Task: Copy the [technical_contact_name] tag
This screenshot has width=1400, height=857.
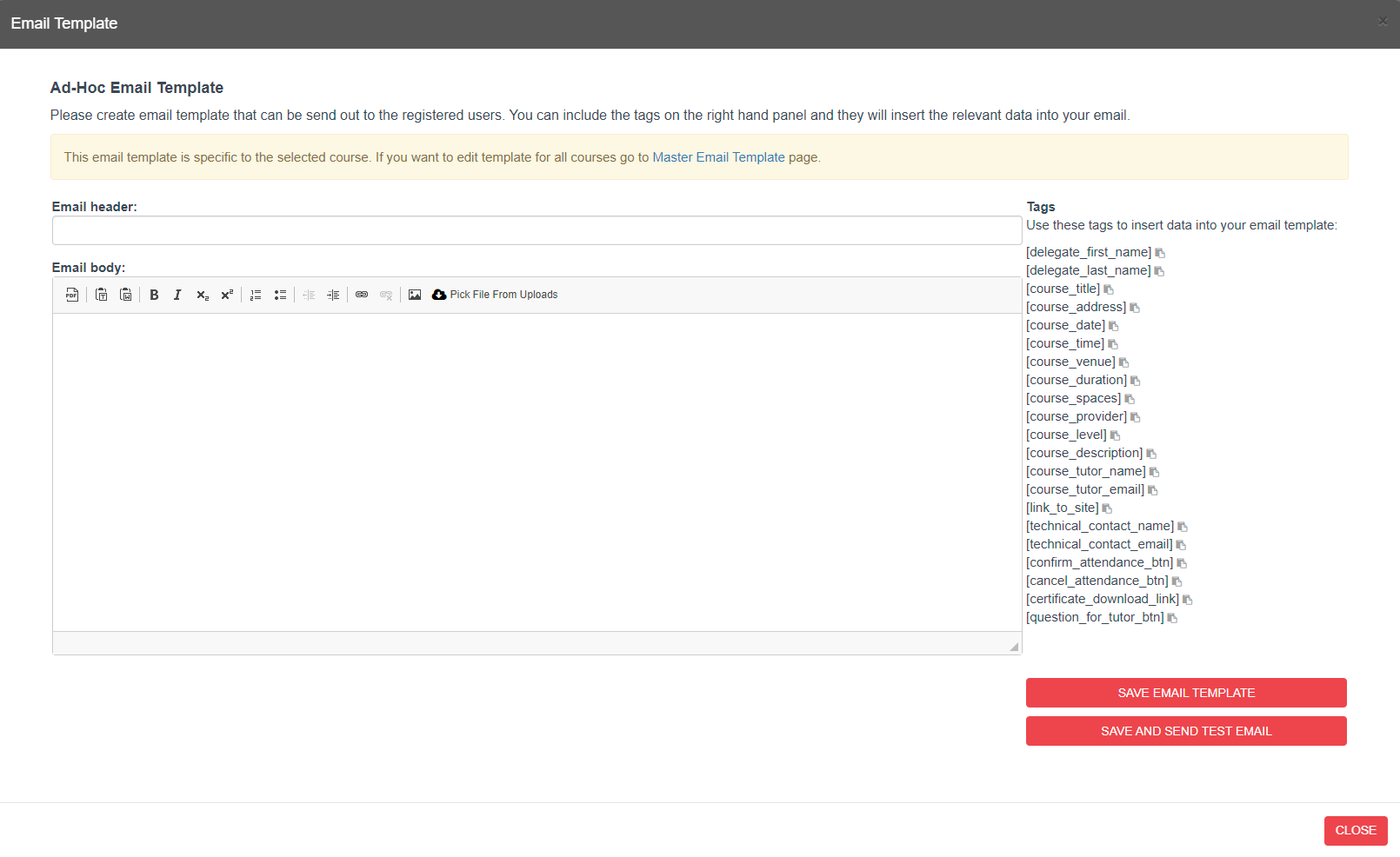Action: coord(1183,527)
